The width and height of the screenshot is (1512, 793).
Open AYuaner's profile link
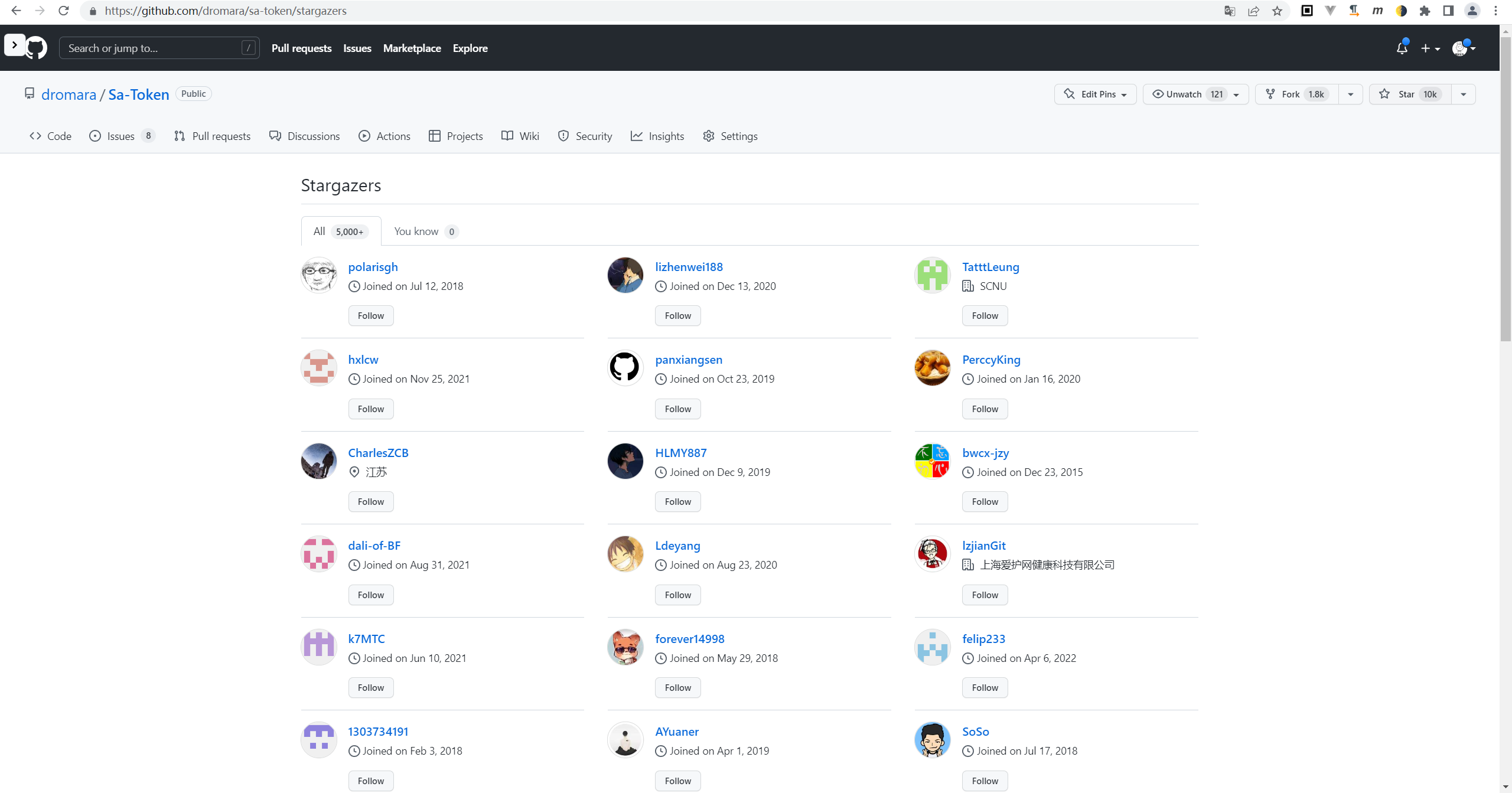[677, 732]
